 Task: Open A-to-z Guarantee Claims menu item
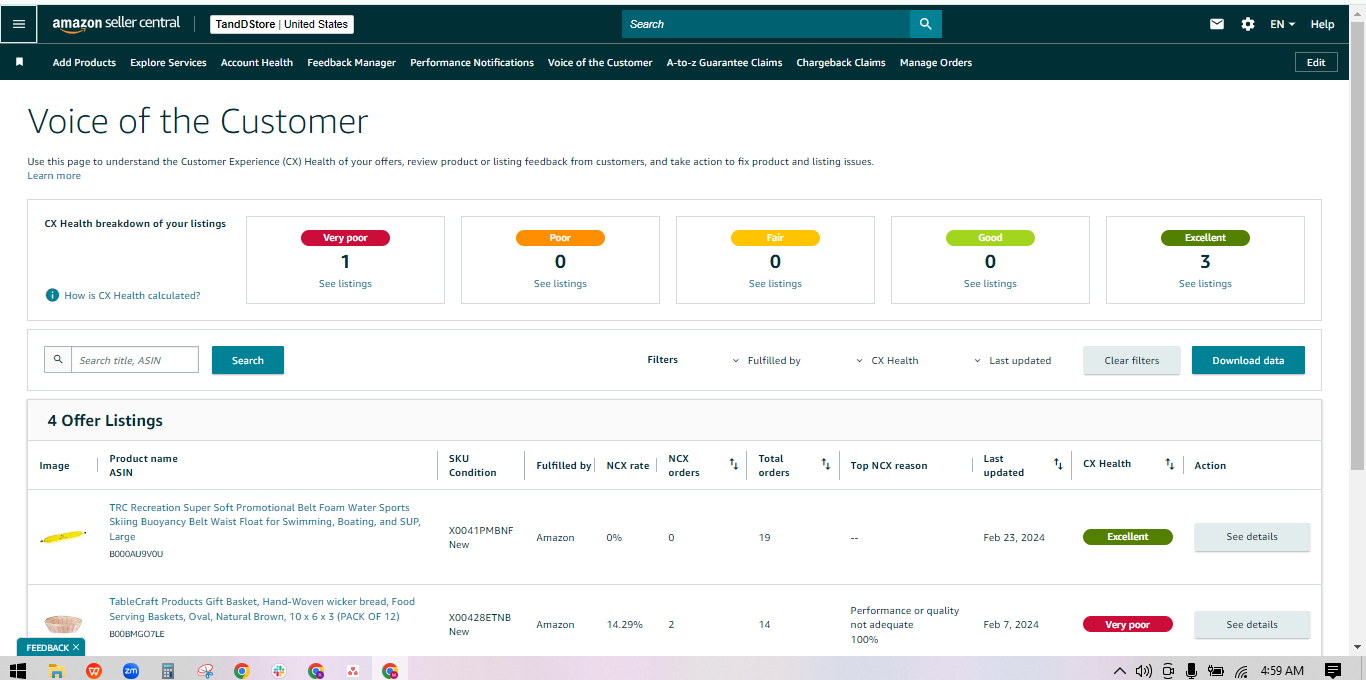click(725, 62)
